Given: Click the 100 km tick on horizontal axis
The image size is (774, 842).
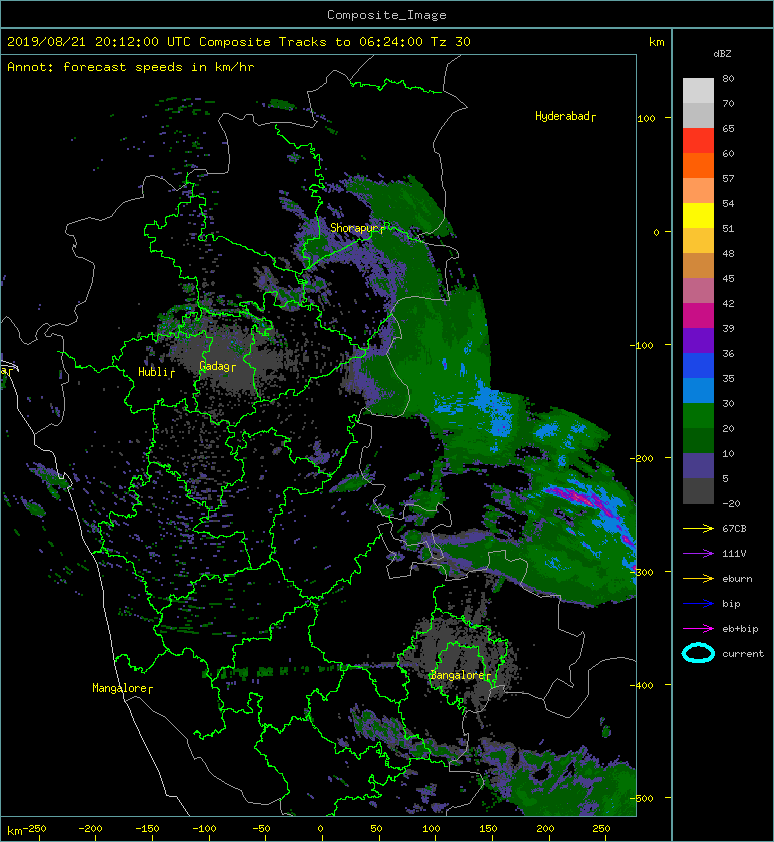Looking at the screenshot, I should click(x=431, y=829).
